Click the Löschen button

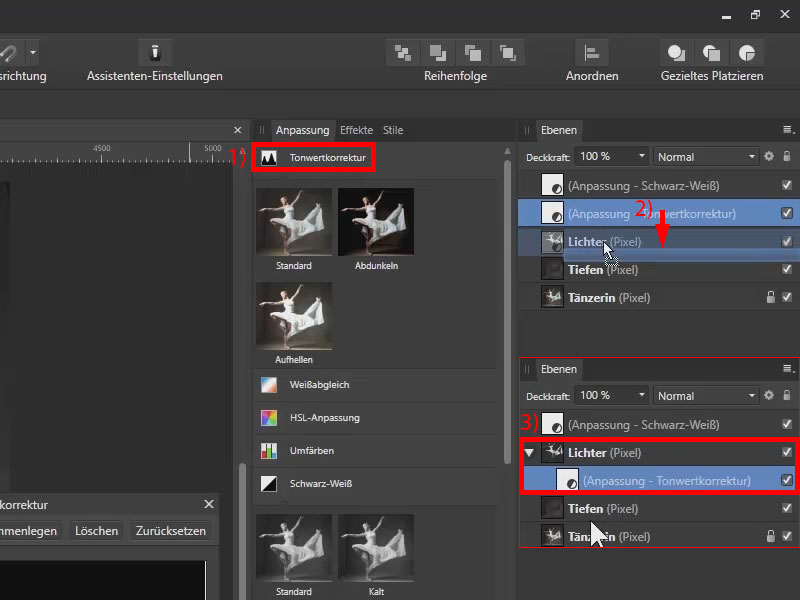tap(96, 531)
